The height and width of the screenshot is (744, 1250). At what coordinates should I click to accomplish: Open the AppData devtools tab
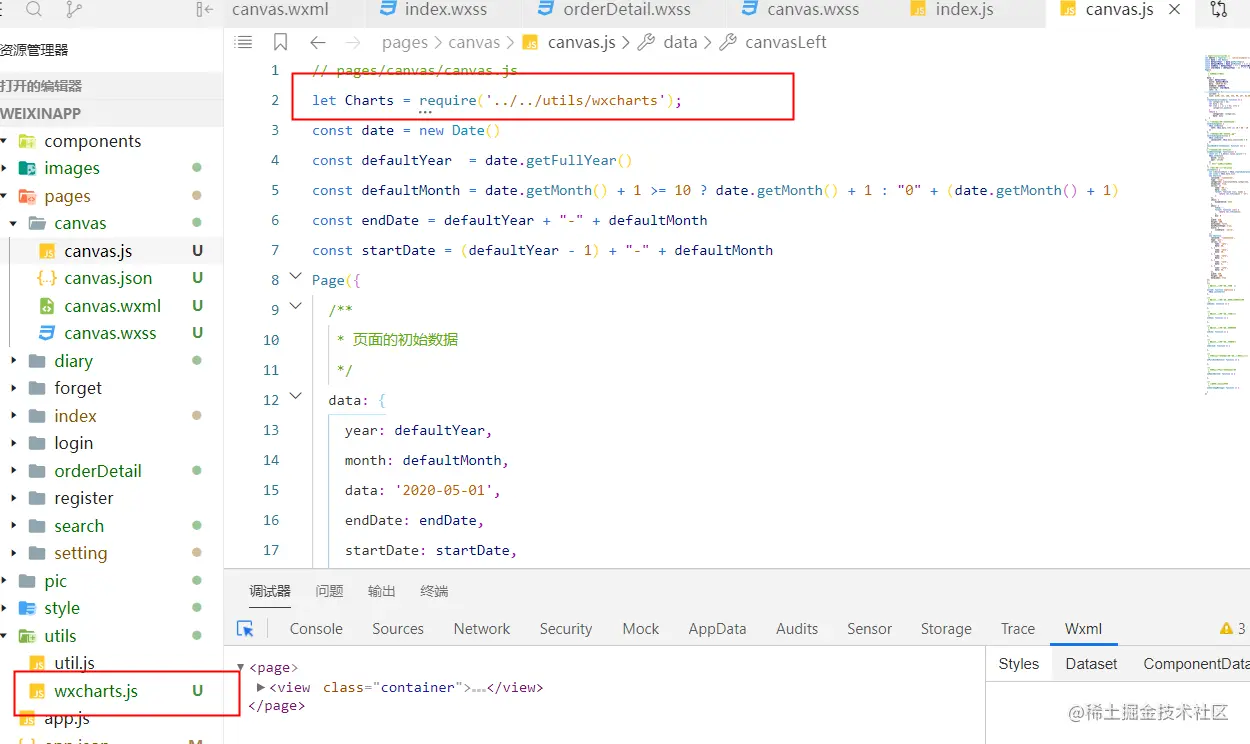pyautogui.click(x=717, y=629)
